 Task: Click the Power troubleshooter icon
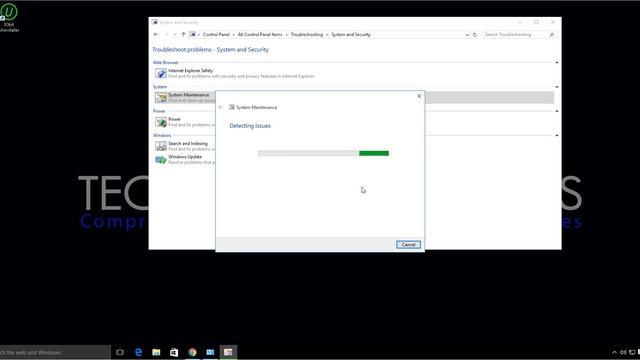tap(161, 122)
